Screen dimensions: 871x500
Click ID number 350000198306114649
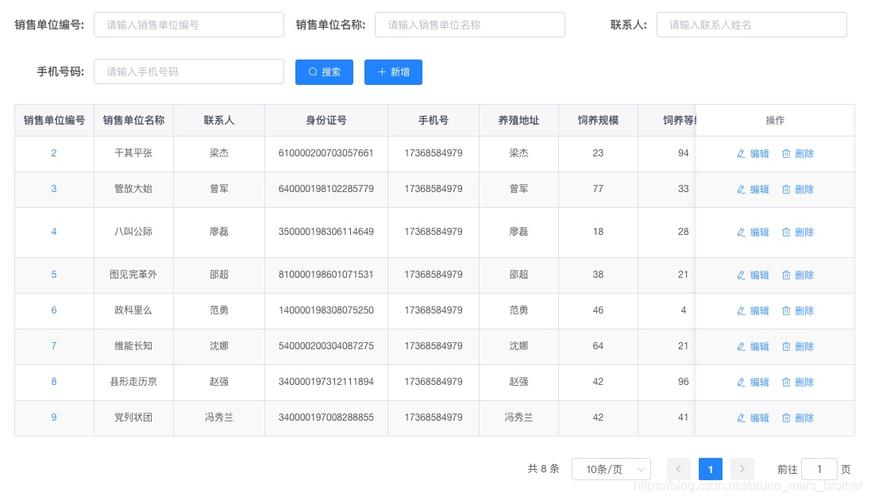[x=326, y=232]
